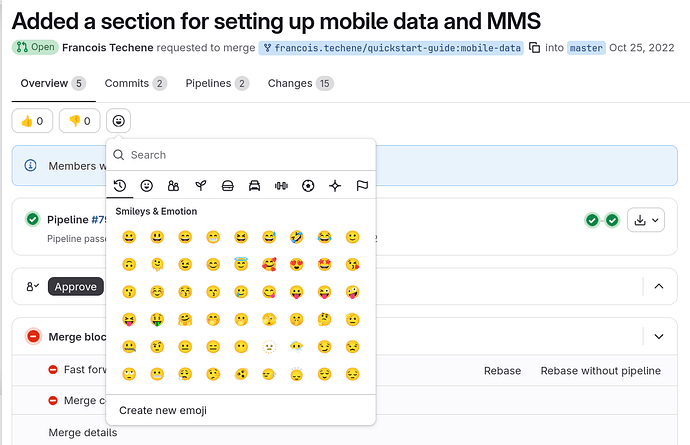Image resolution: width=690 pixels, height=445 pixels.
Task: Click the pipeline passed status icon
Action: [33, 219]
